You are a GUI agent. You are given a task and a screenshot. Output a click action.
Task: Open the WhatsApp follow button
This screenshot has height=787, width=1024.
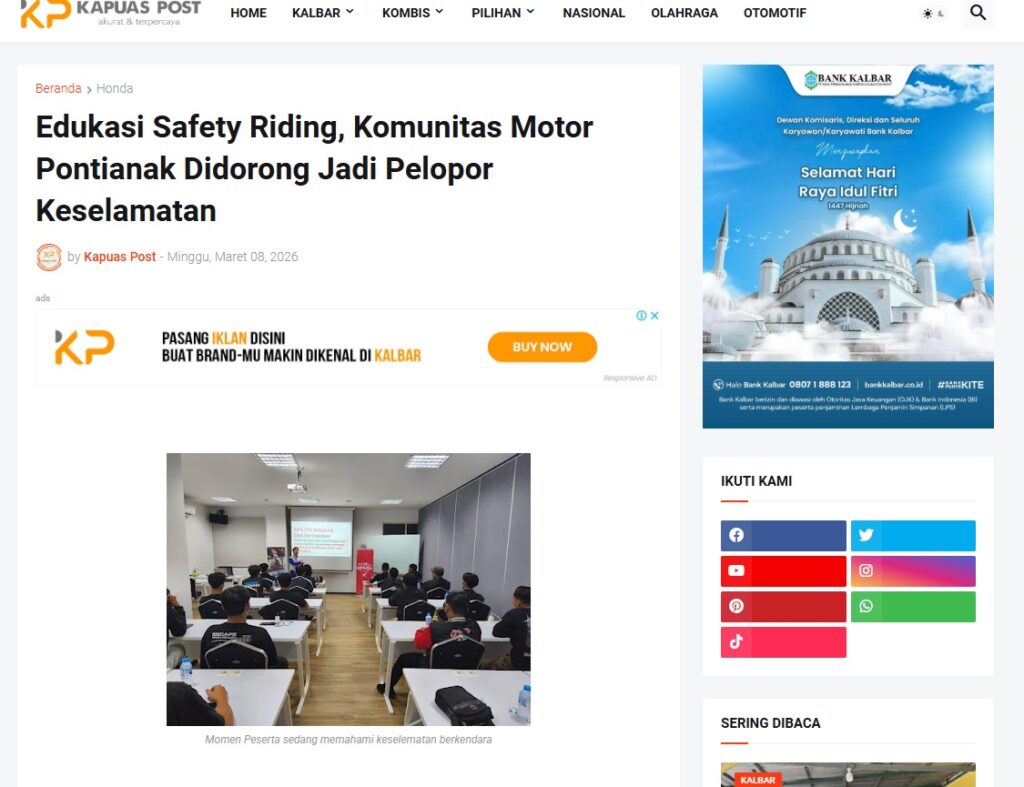(x=913, y=606)
